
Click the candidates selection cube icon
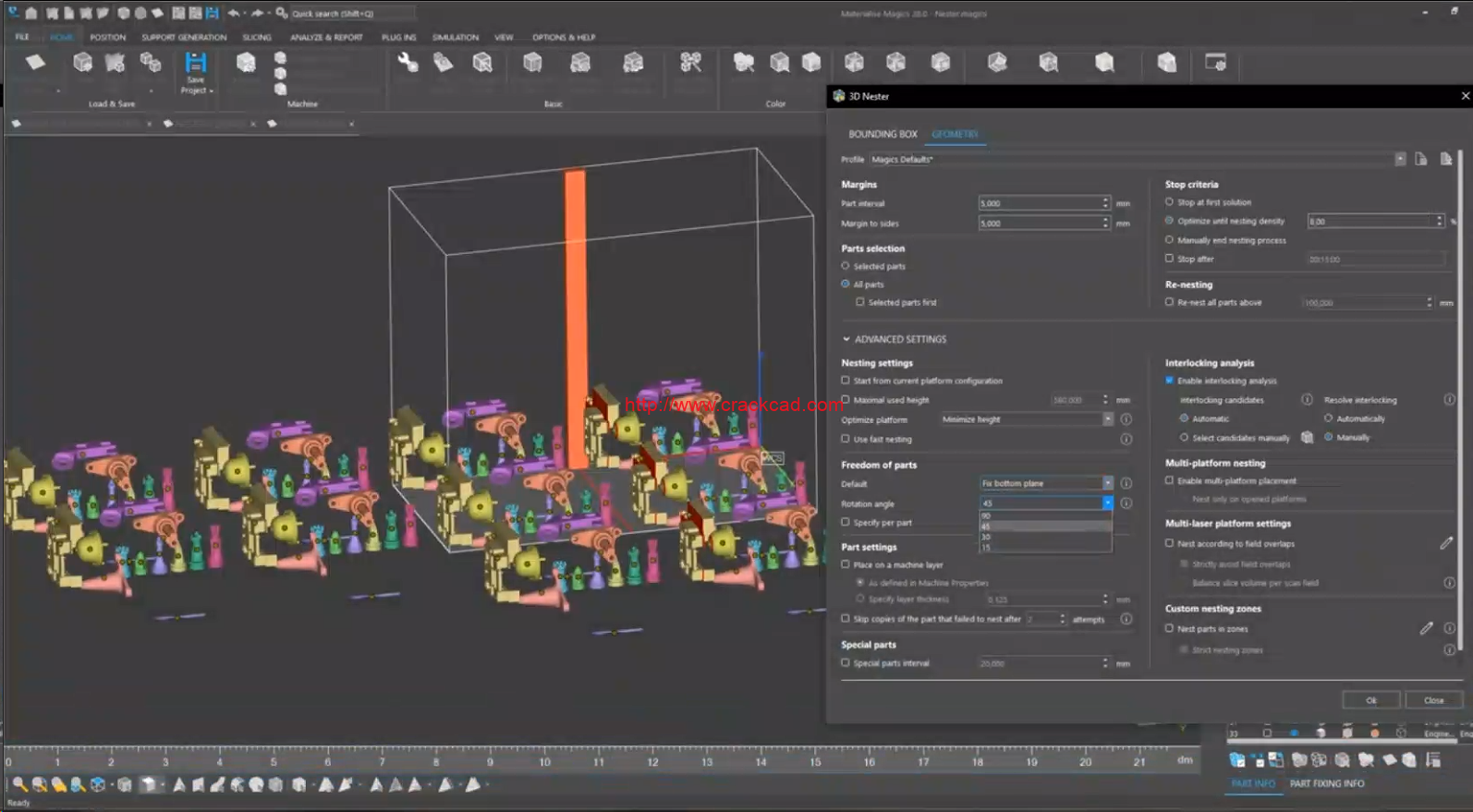click(x=1307, y=437)
